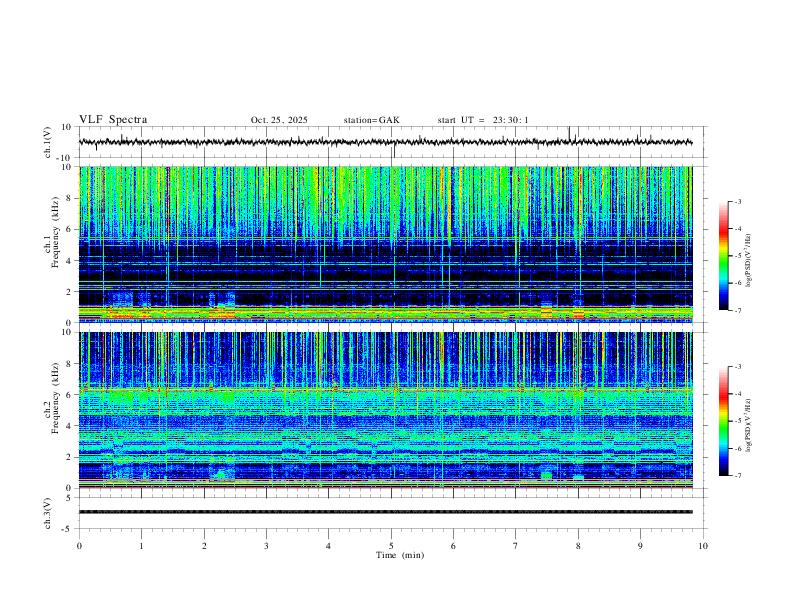Click the "VLF Spectra" title text
792x612 pixels.
coord(113,120)
